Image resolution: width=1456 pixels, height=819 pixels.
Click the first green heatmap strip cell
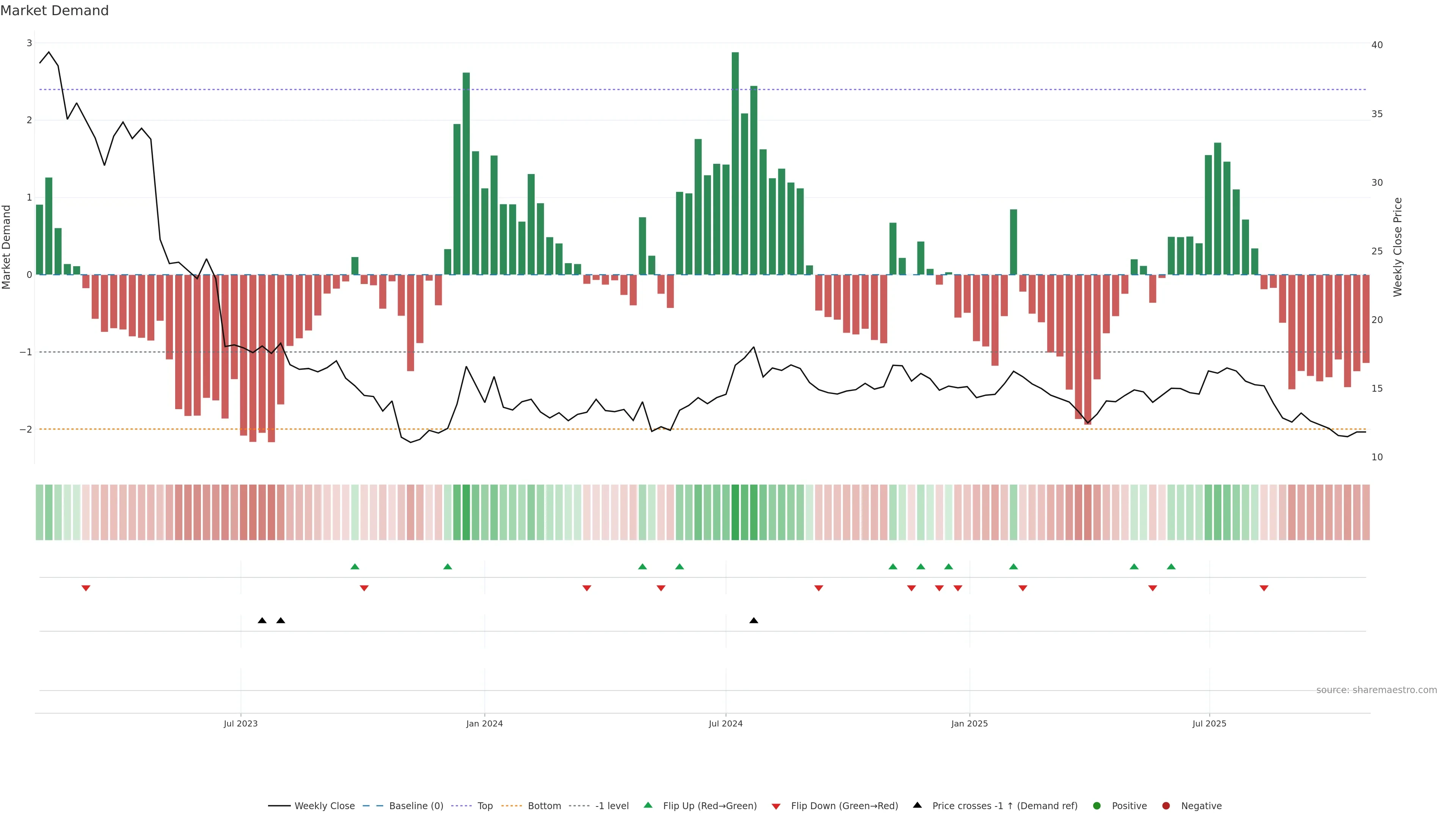click(x=39, y=512)
